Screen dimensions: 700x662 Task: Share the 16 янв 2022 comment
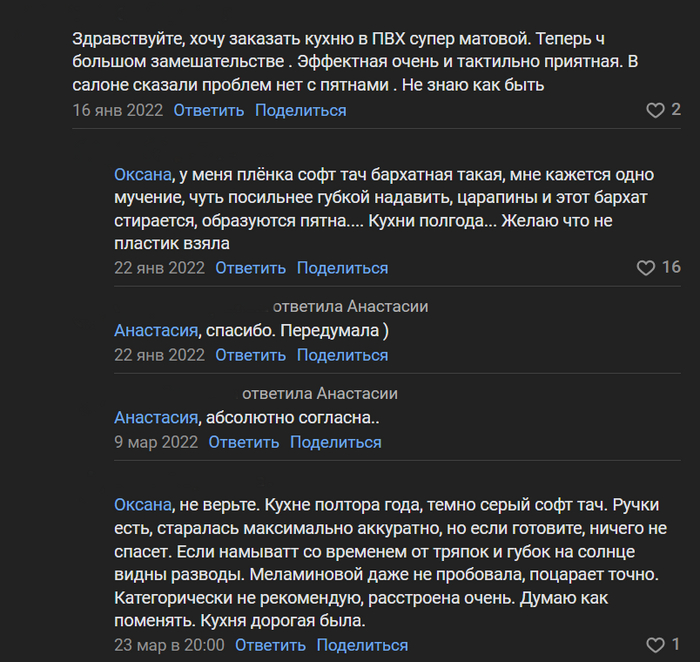pos(300,110)
